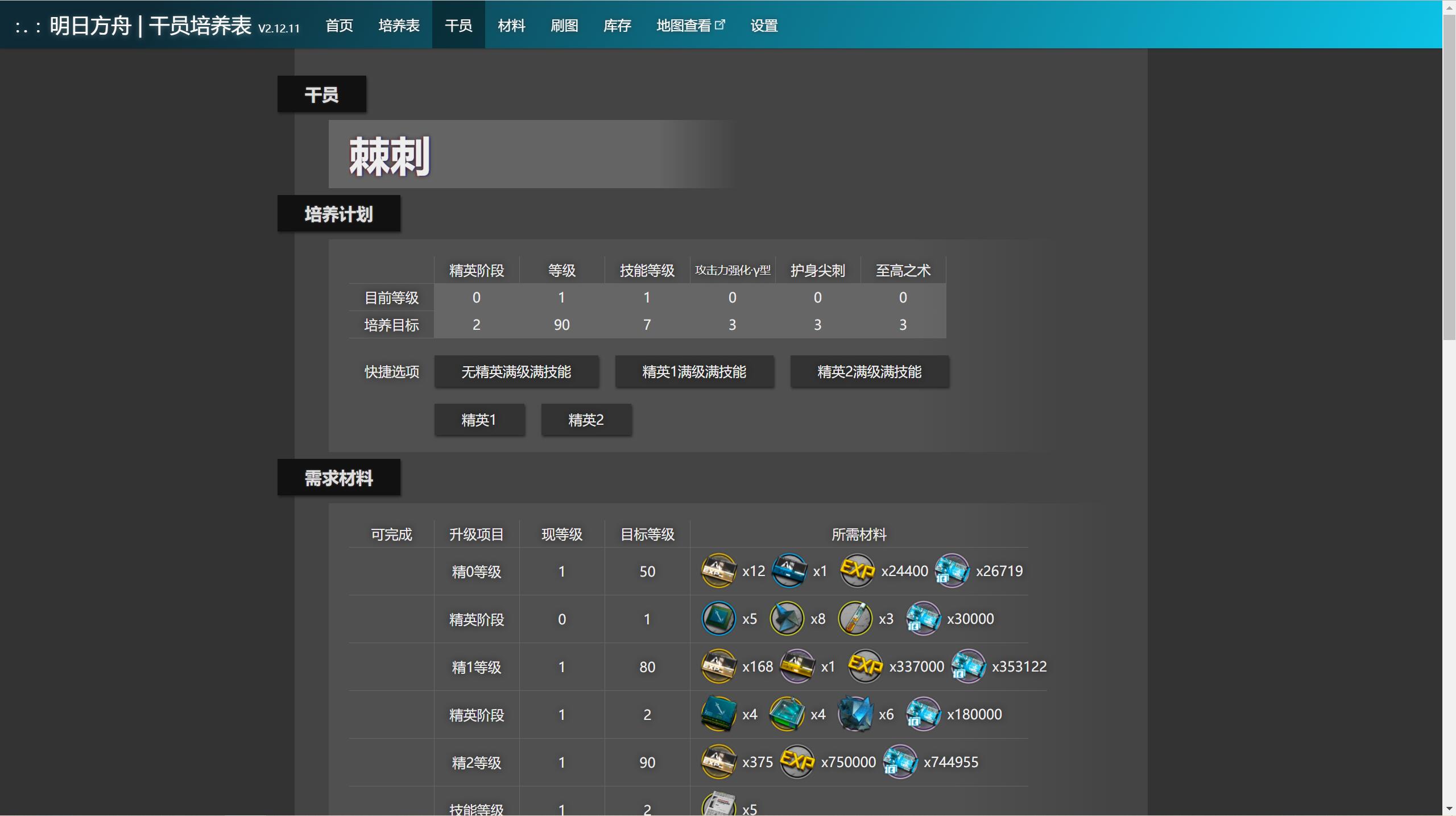The height and width of the screenshot is (816, 1456).
Task: Click the EXP icon x24400 in 精0等级 row
Action: coord(858,570)
